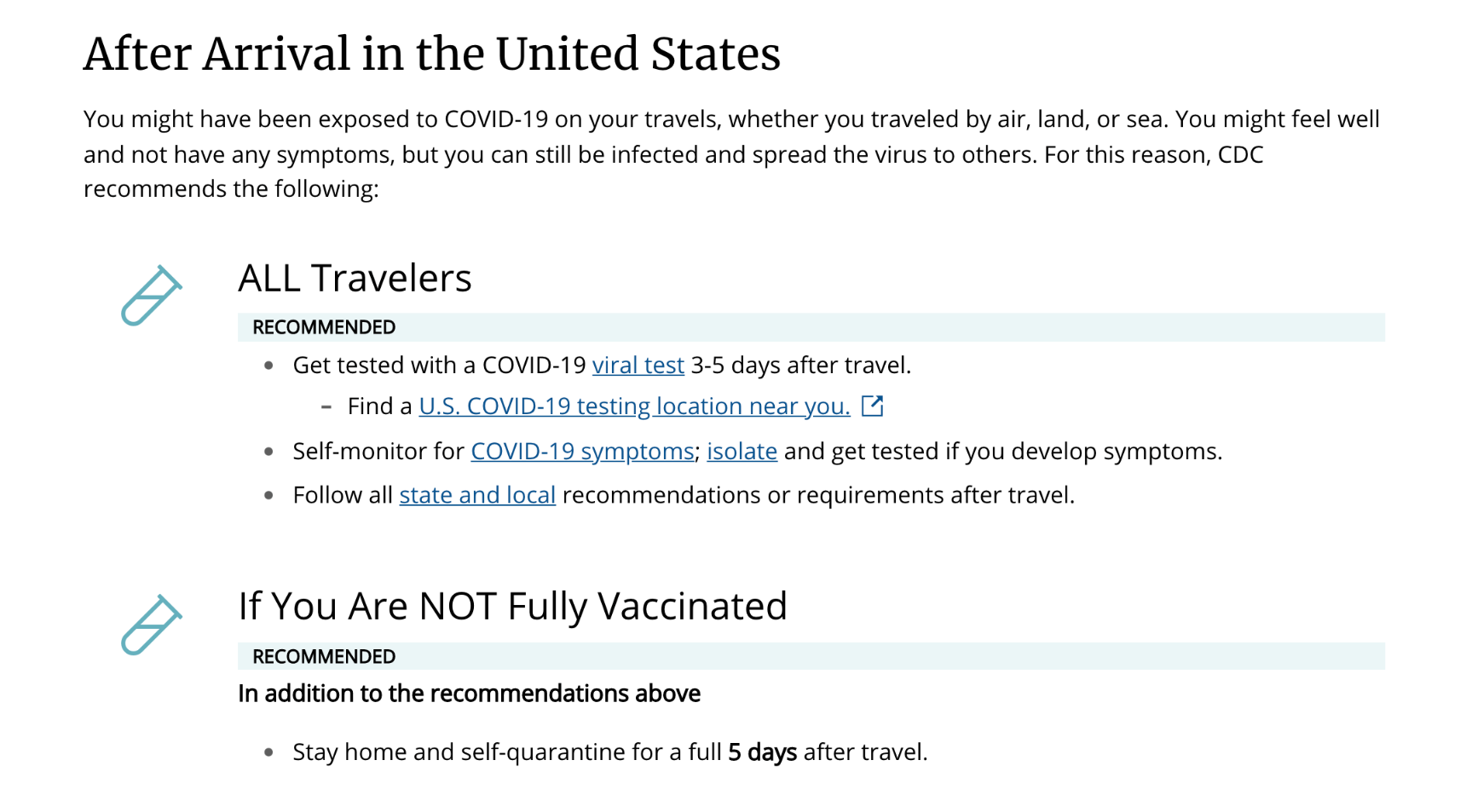Click the Stay home and self-quarantine bullet
Viewport: 1466px width, 812px height.
click(x=610, y=752)
